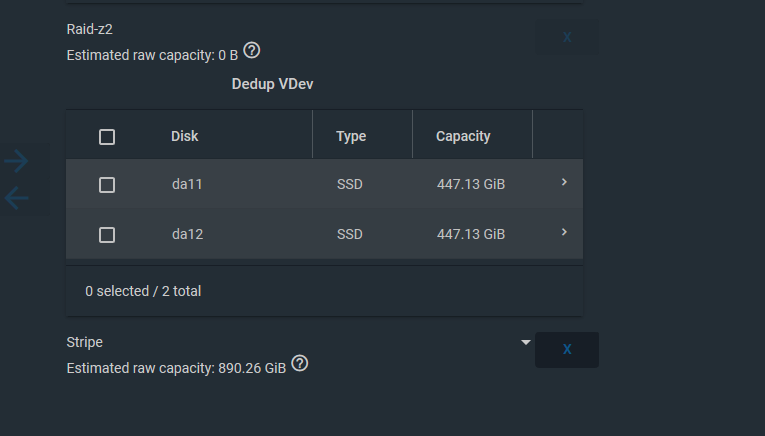Click da12's 447.13 GiB capacity cell
This screenshot has height=436, width=765.
point(471,234)
